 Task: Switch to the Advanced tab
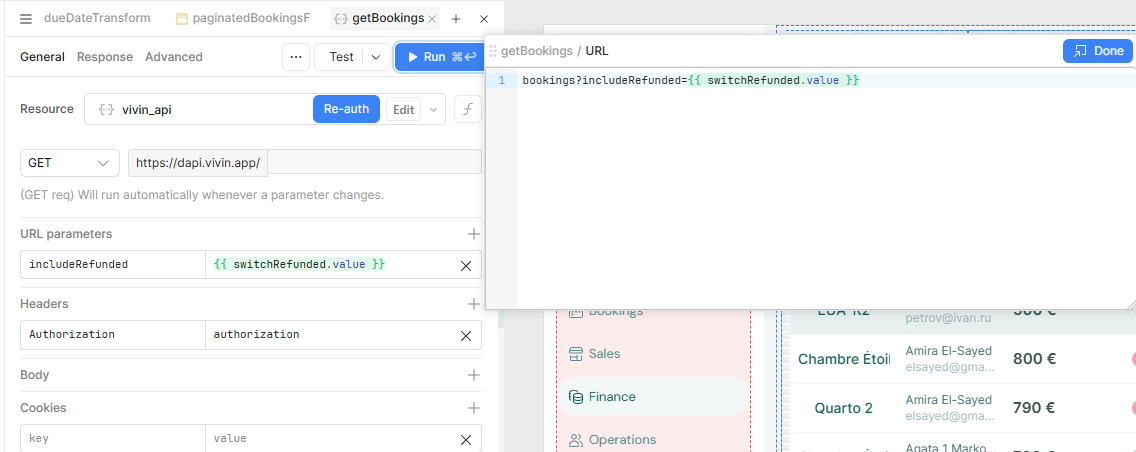pos(173,57)
